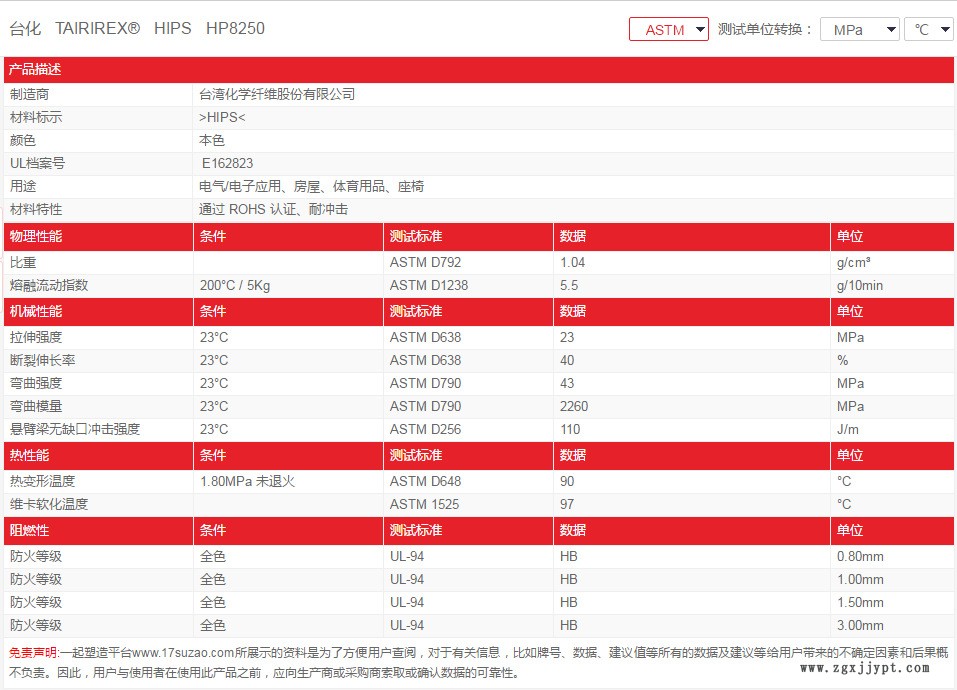This screenshot has height=690, width=957.
Task: Open the MPa pressure unit dropdown
Action: [859, 29]
